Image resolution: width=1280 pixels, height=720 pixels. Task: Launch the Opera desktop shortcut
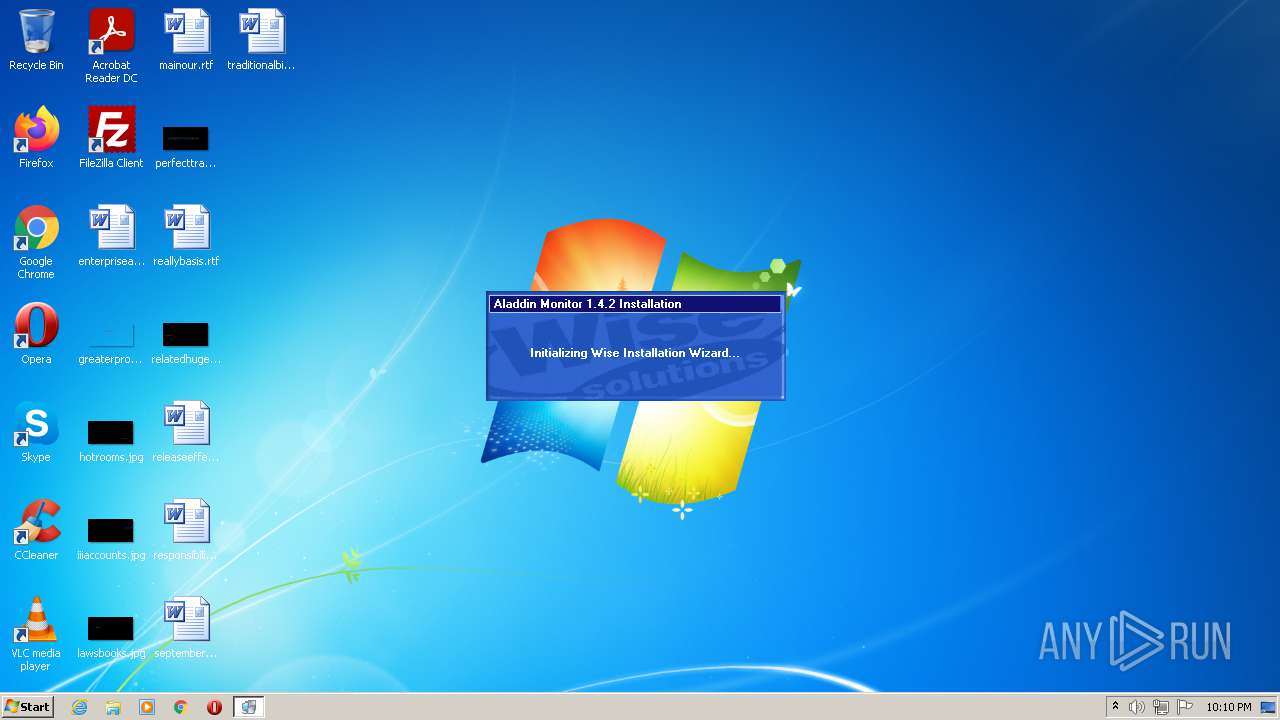pos(36,334)
